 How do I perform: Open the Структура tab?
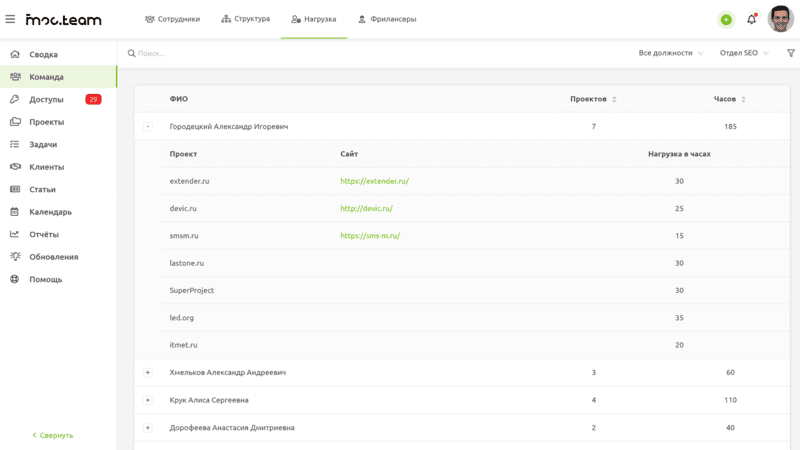245,19
